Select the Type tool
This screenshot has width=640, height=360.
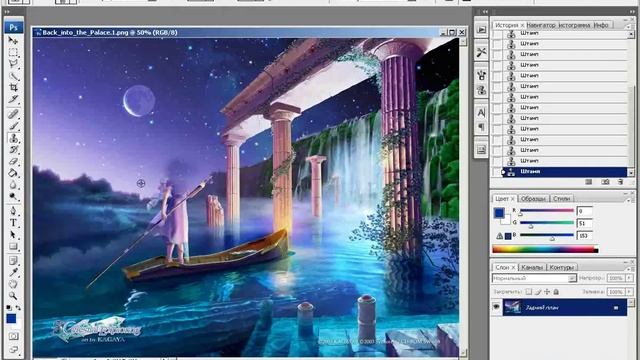point(13,223)
